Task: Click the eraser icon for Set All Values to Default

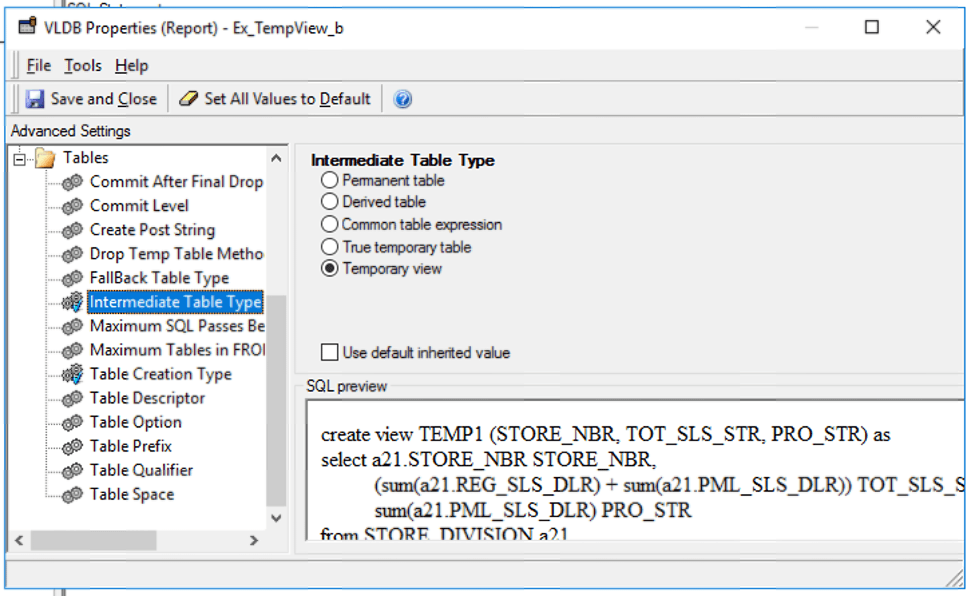Action: [188, 99]
